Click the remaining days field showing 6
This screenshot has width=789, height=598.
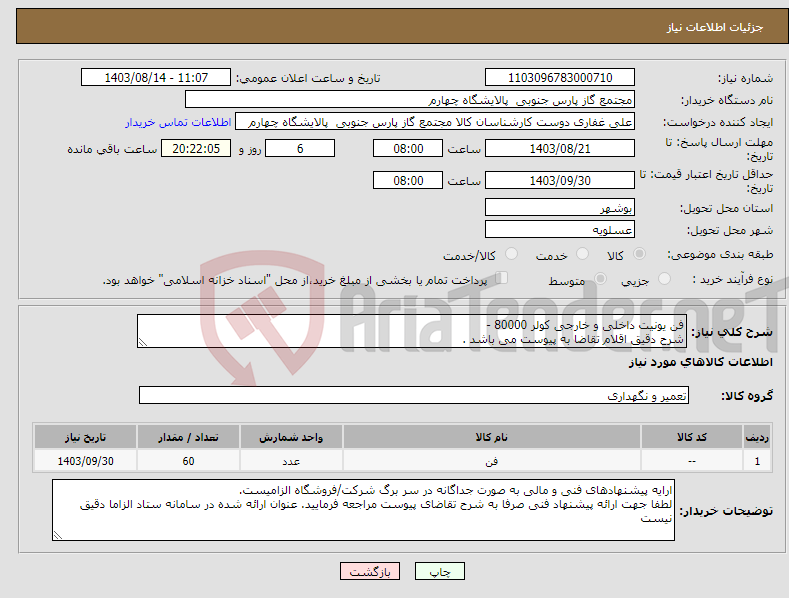point(300,148)
